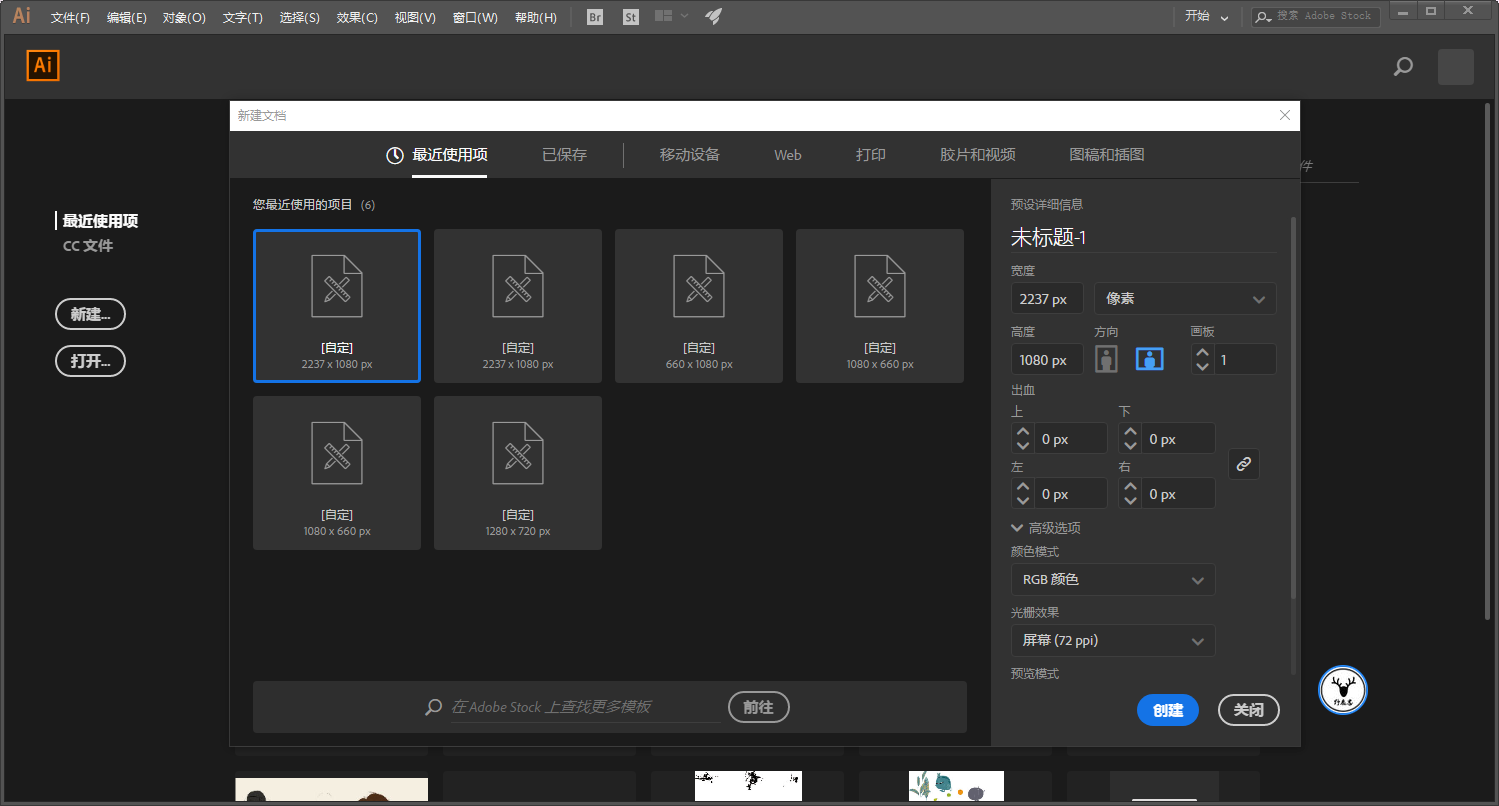This screenshot has width=1499, height=806.
Task: Select CC 文件 in the left sidebar
Action: point(88,246)
